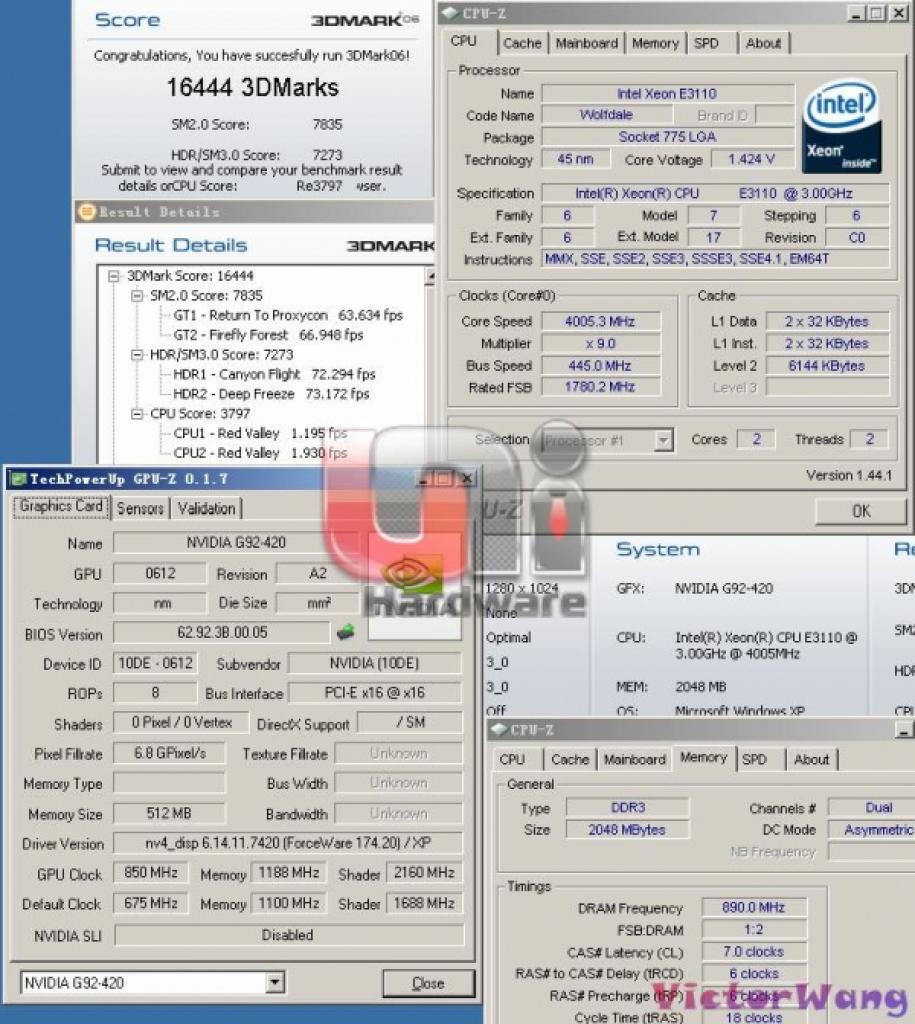
Task: Click the GPU Clock 850 MHz field
Action: click(151, 872)
